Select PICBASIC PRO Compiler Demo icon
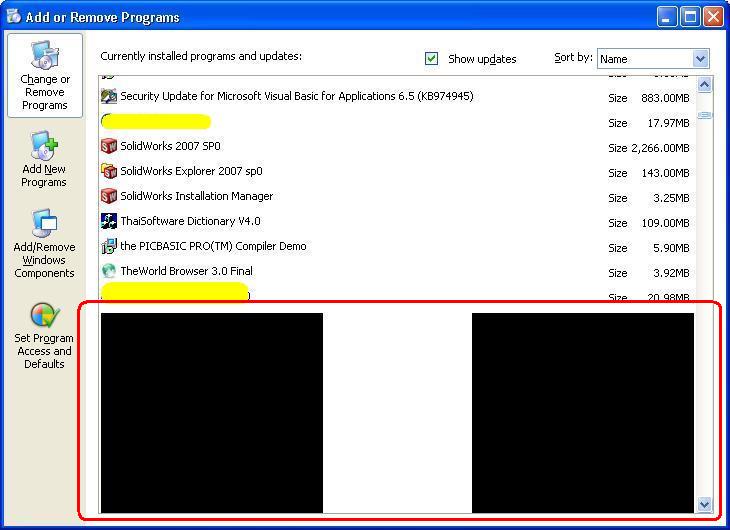Viewport: 730px width, 530px height. 109,246
